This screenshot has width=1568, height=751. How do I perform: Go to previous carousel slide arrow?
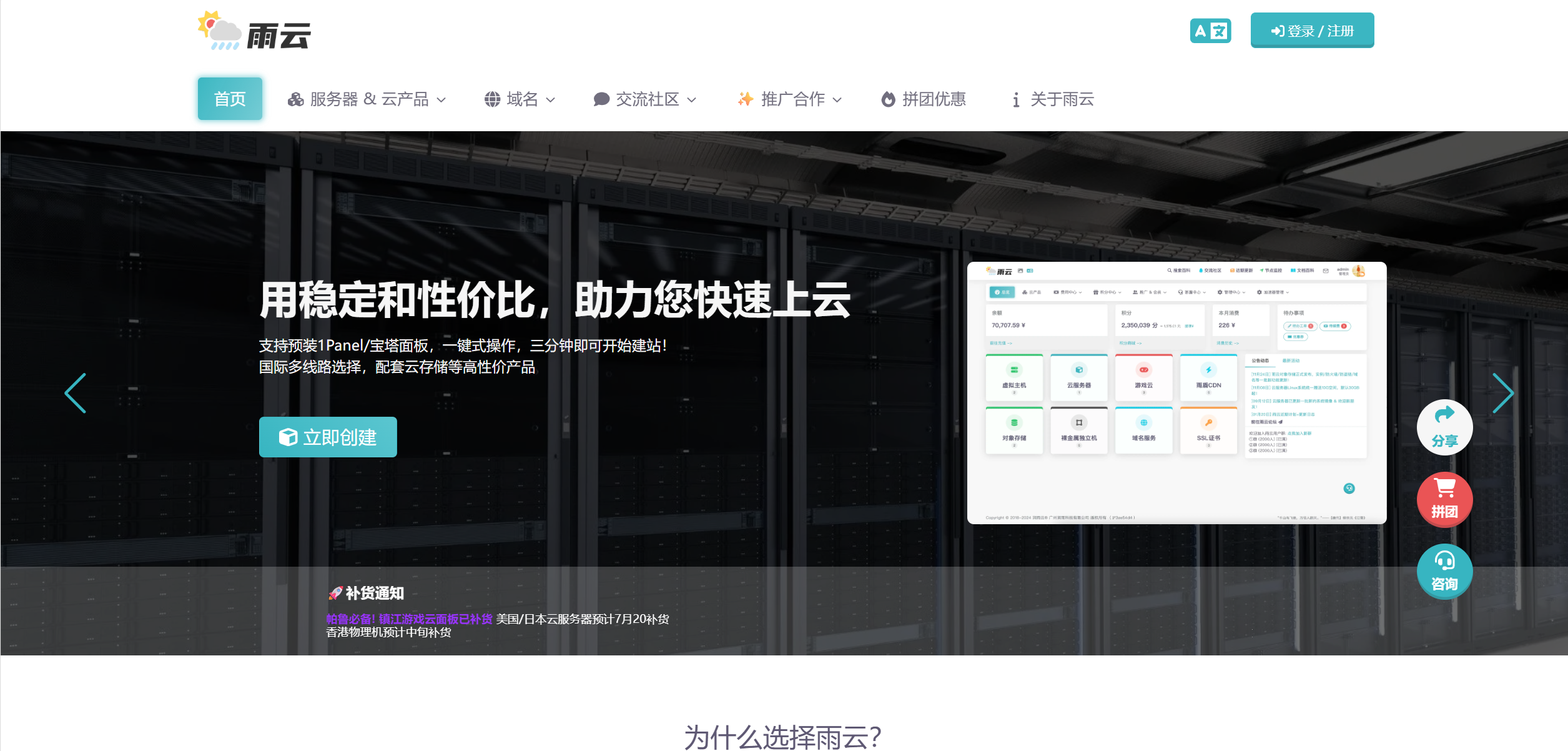coord(76,393)
